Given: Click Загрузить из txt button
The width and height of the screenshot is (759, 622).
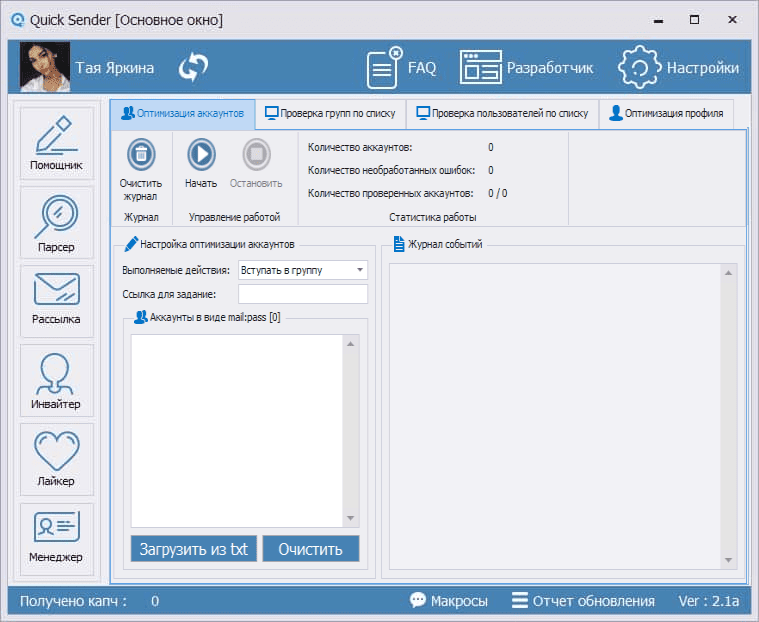Looking at the screenshot, I should tap(194, 549).
